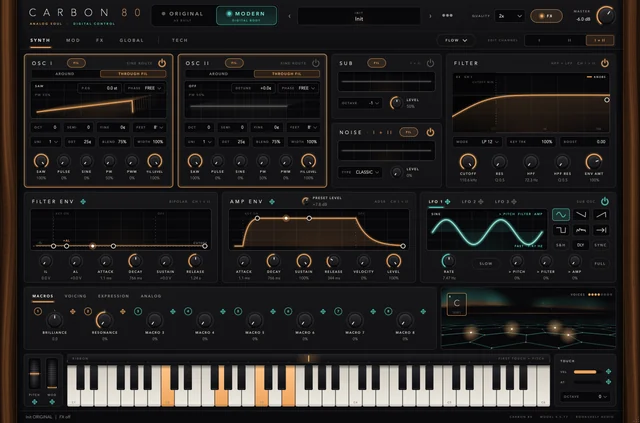640x423 pixels.
Task: Select random noise LFO waveform icon
Action: [581, 230]
